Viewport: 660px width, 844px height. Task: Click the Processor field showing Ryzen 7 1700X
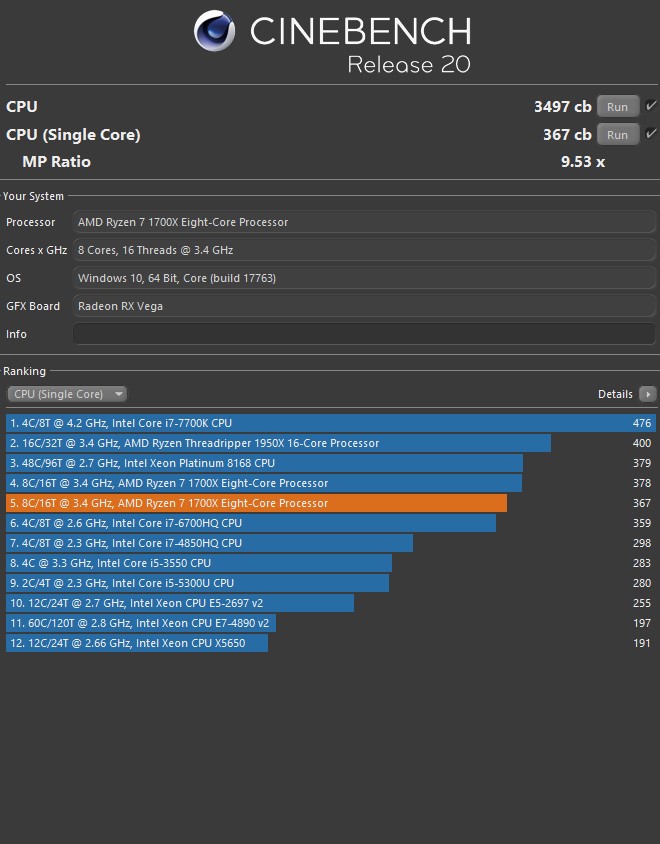point(364,222)
